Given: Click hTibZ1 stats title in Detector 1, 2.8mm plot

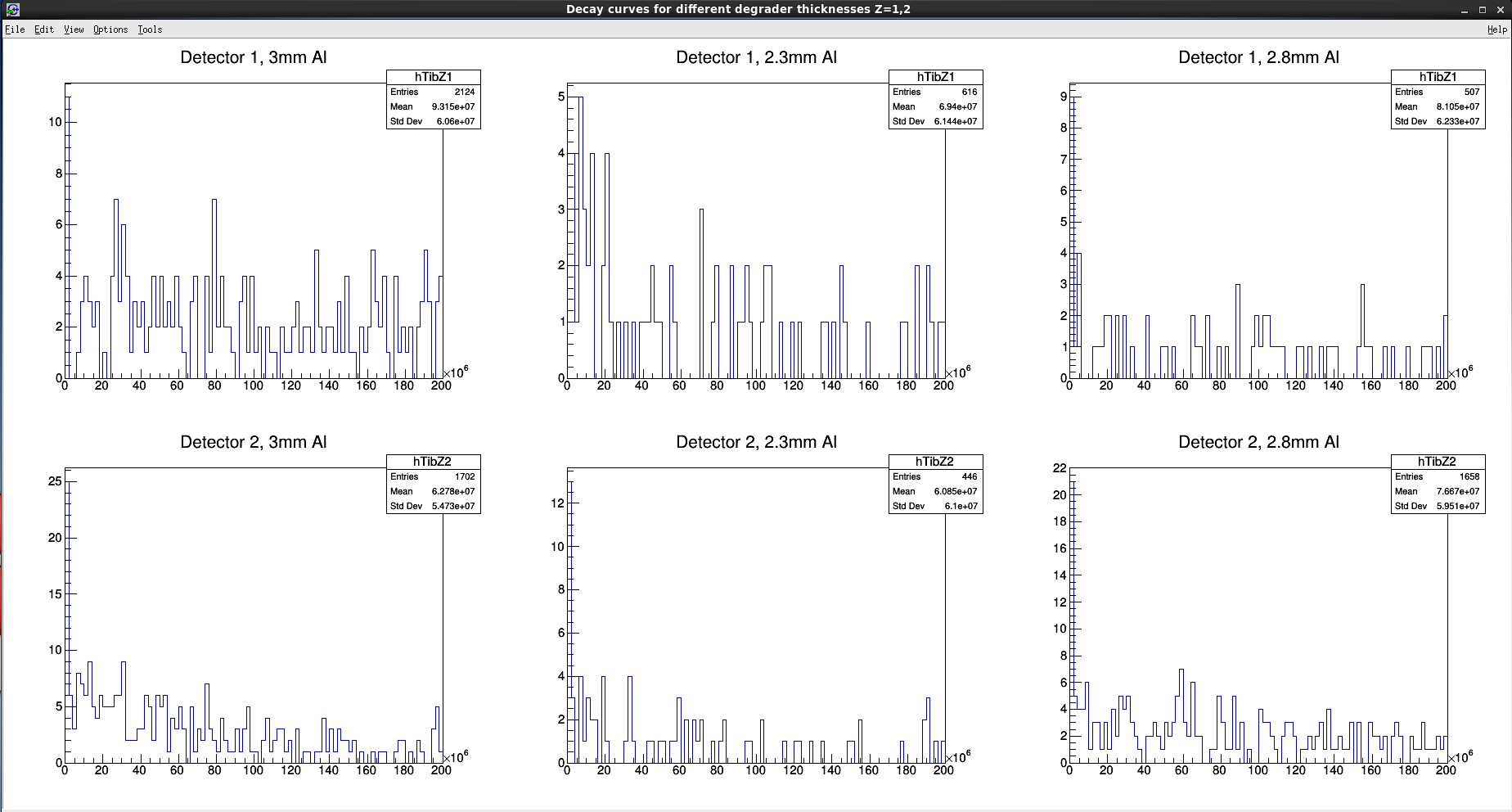Looking at the screenshot, I should (x=1438, y=77).
